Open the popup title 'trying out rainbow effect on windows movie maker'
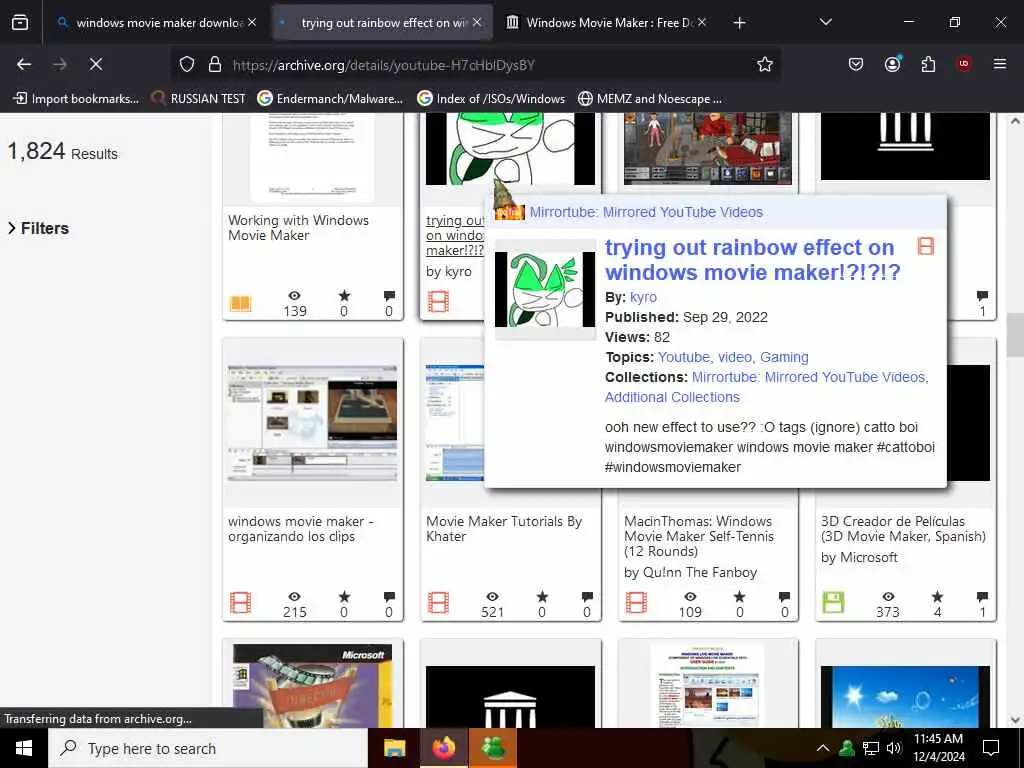Screen dimensions: 1024x768 coord(752,259)
